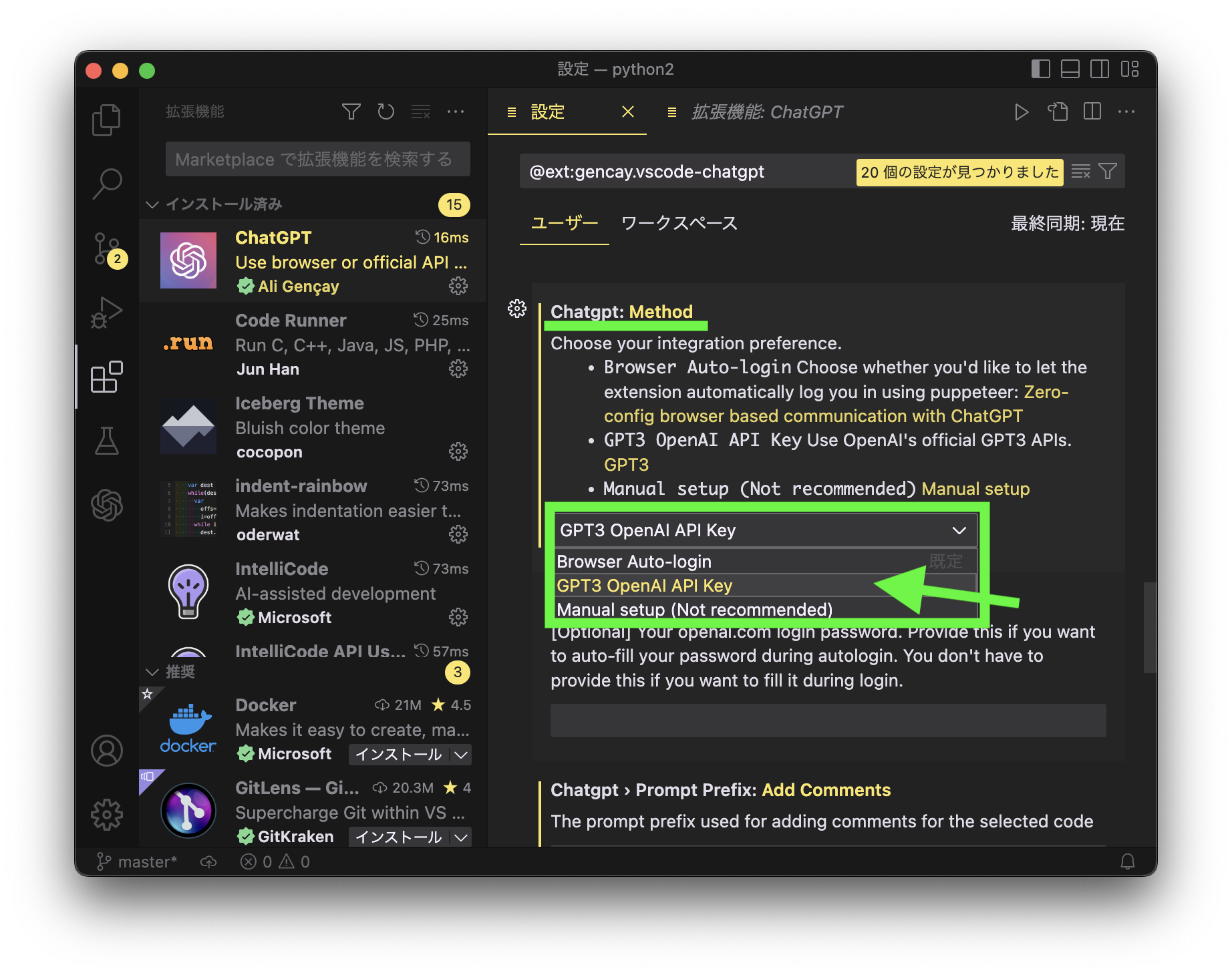1232x975 pixels.
Task: Open the Chatgpt Method dropdown box
Action: 766,530
